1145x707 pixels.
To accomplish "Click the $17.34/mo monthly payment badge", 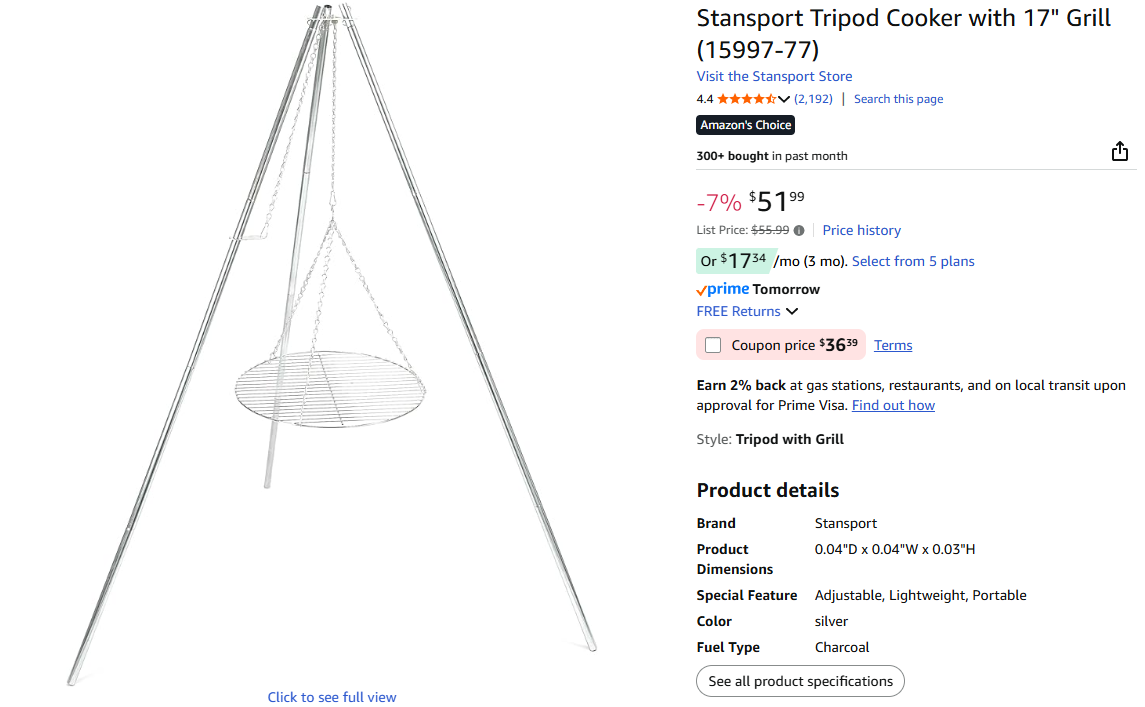I will [x=734, y=261].
